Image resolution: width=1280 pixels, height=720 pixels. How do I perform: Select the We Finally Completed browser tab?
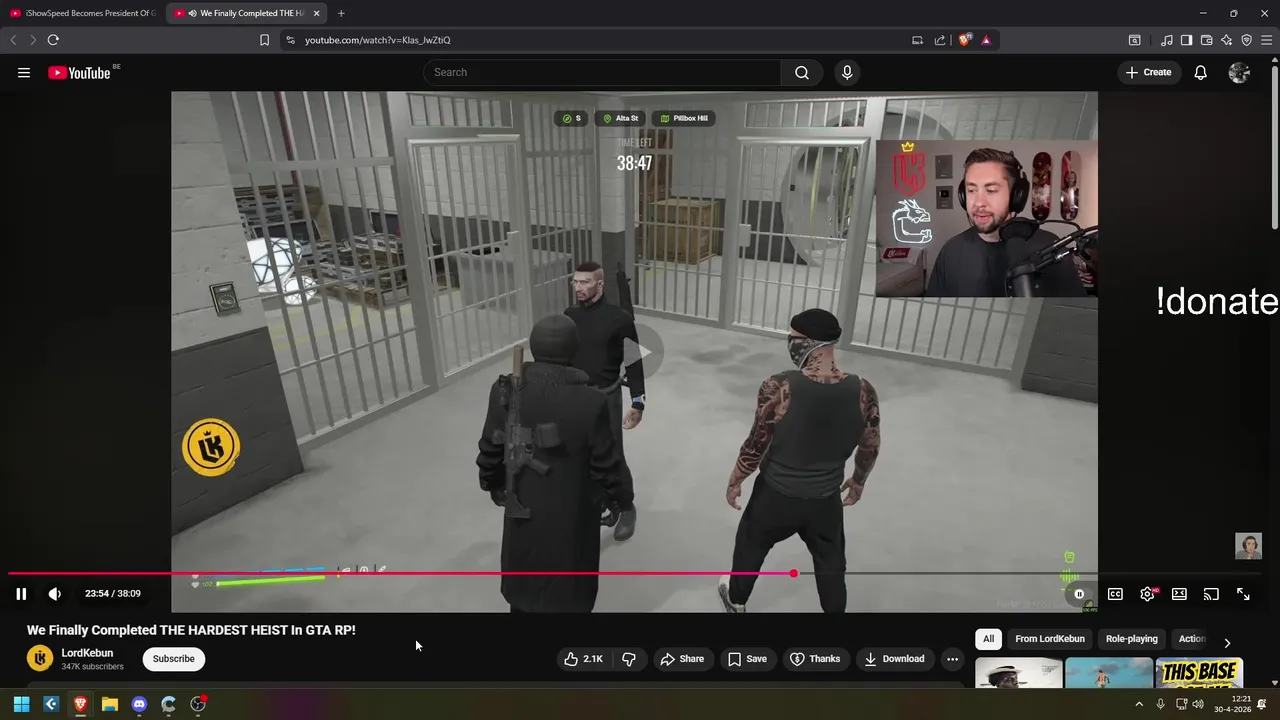[247, 13]
